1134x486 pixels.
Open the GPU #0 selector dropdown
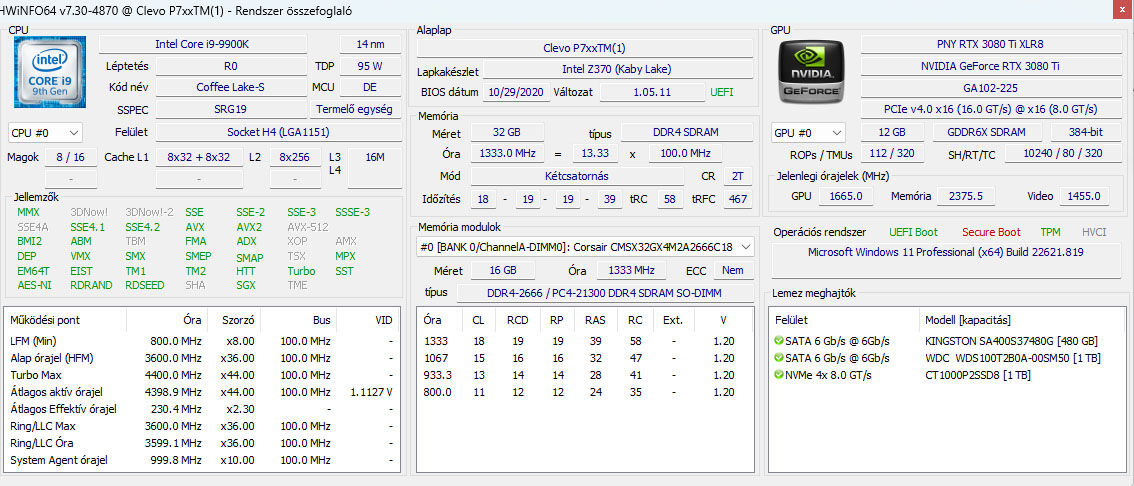point(808,133)
